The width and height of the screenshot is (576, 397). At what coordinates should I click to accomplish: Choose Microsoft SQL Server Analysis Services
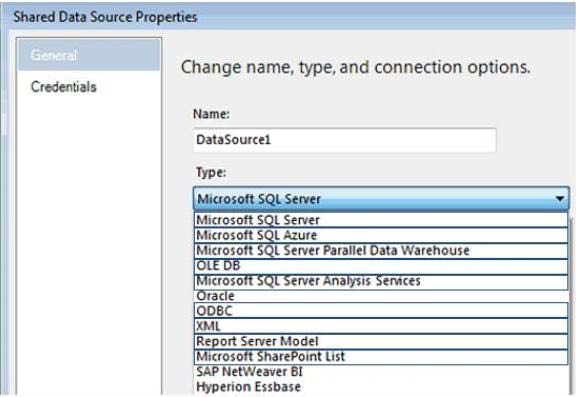(381, 281)
